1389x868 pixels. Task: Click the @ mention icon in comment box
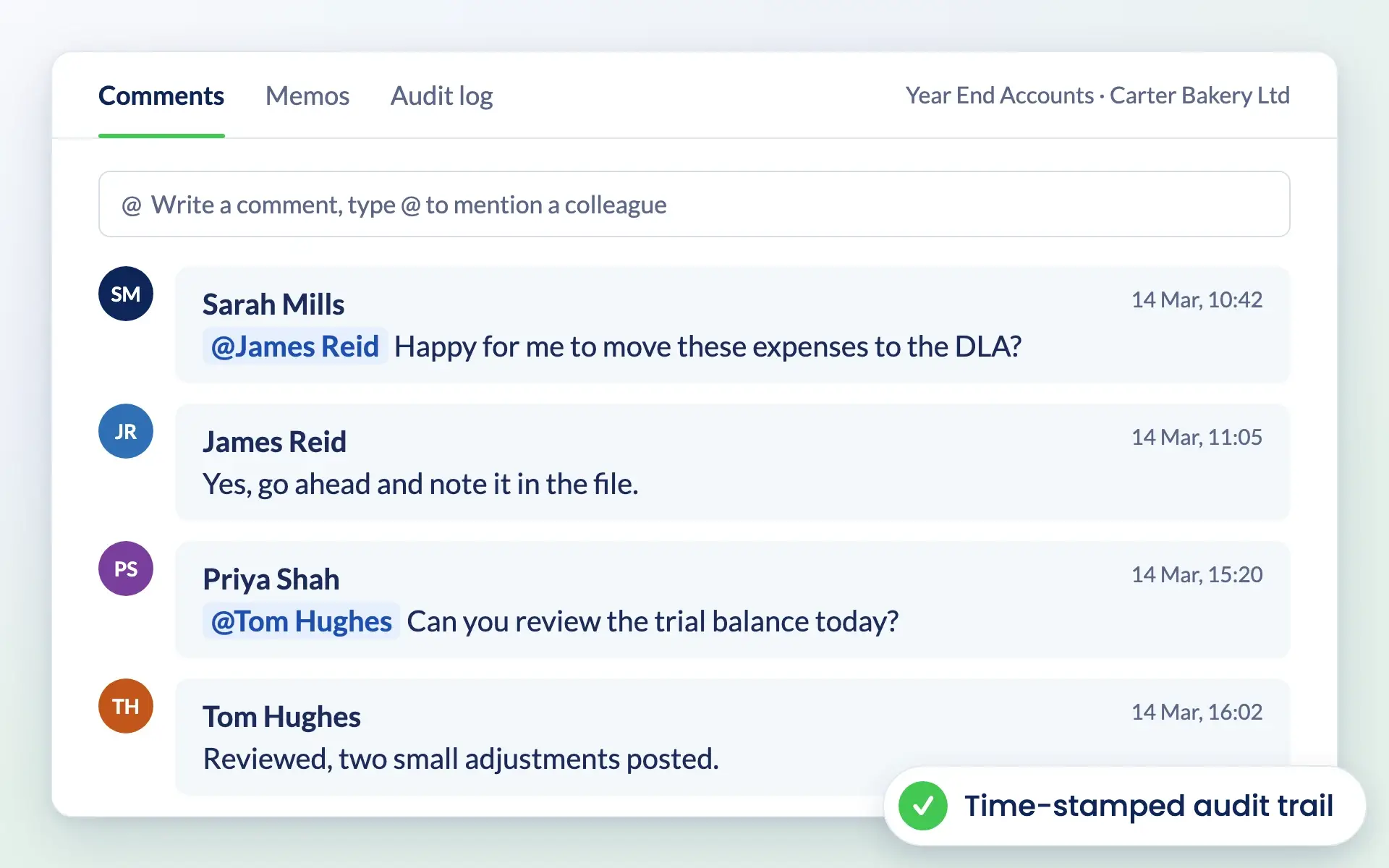(x=131, y=205)
